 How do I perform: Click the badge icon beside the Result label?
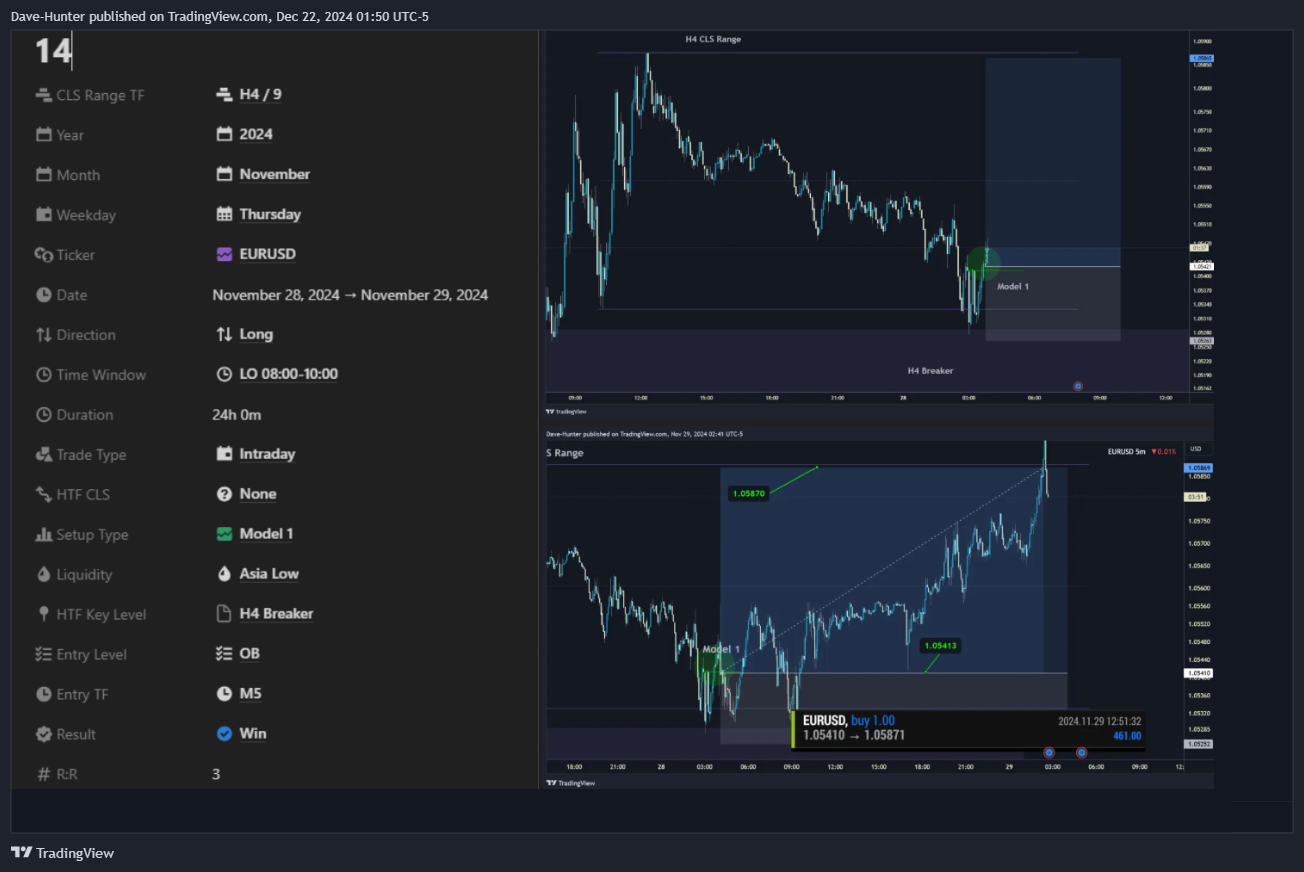(x=43, y=734)
